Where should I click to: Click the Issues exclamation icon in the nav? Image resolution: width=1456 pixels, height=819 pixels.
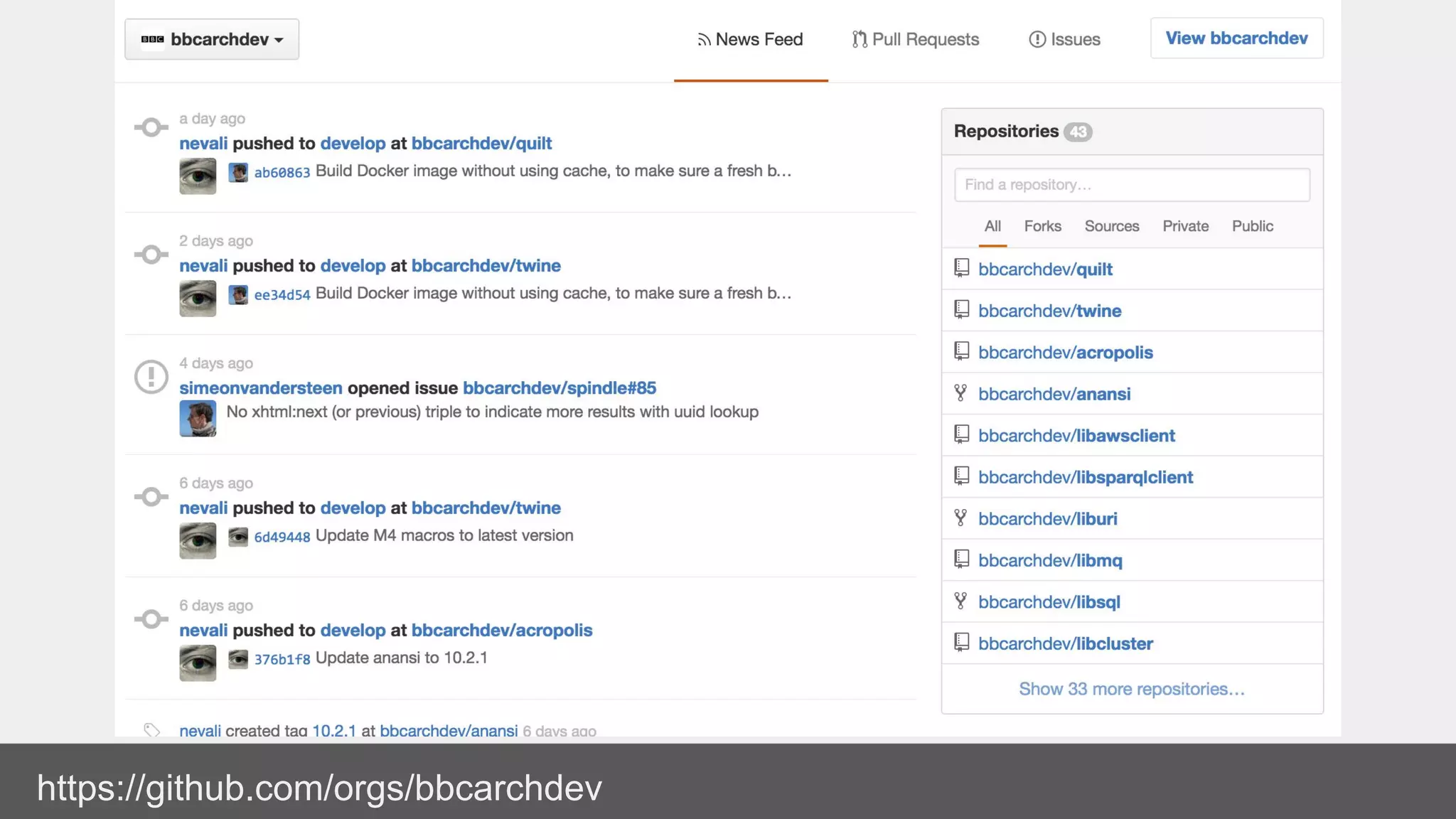pos(1037,40)
